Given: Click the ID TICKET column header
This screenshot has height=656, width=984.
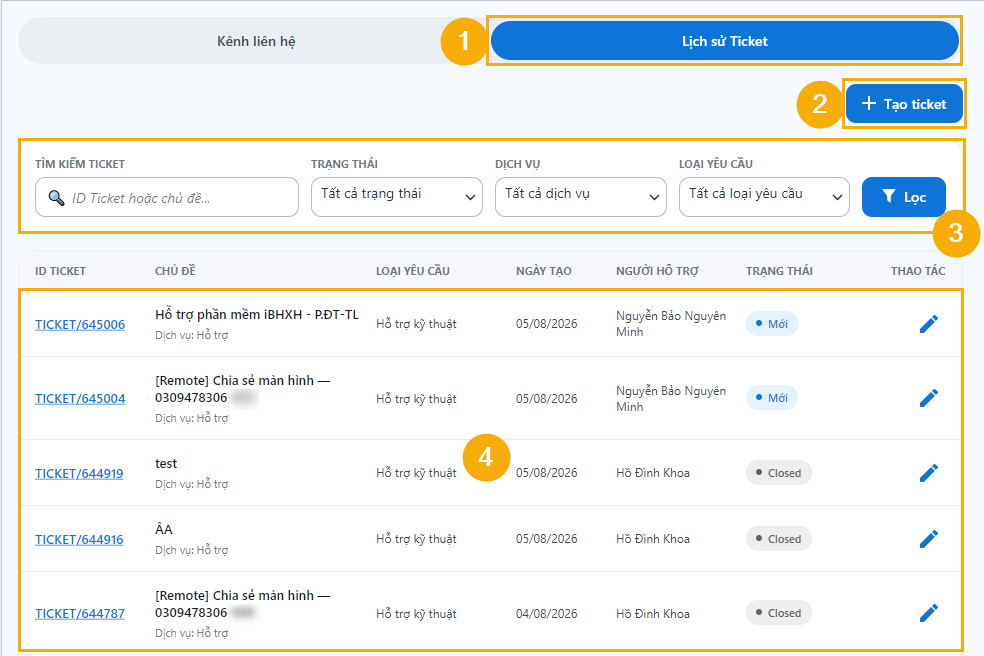Looking at the screenshot, I should (60, 271).
